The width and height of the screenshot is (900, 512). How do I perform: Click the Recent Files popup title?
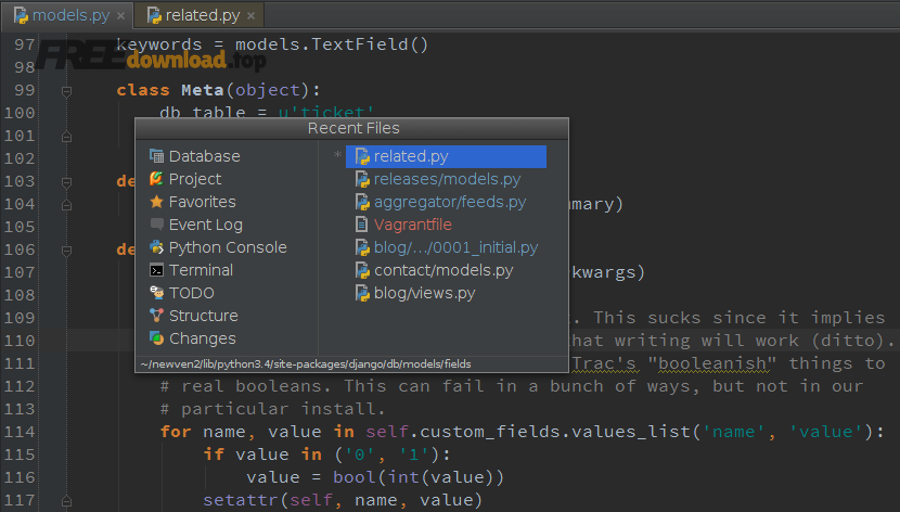(353, 128)
